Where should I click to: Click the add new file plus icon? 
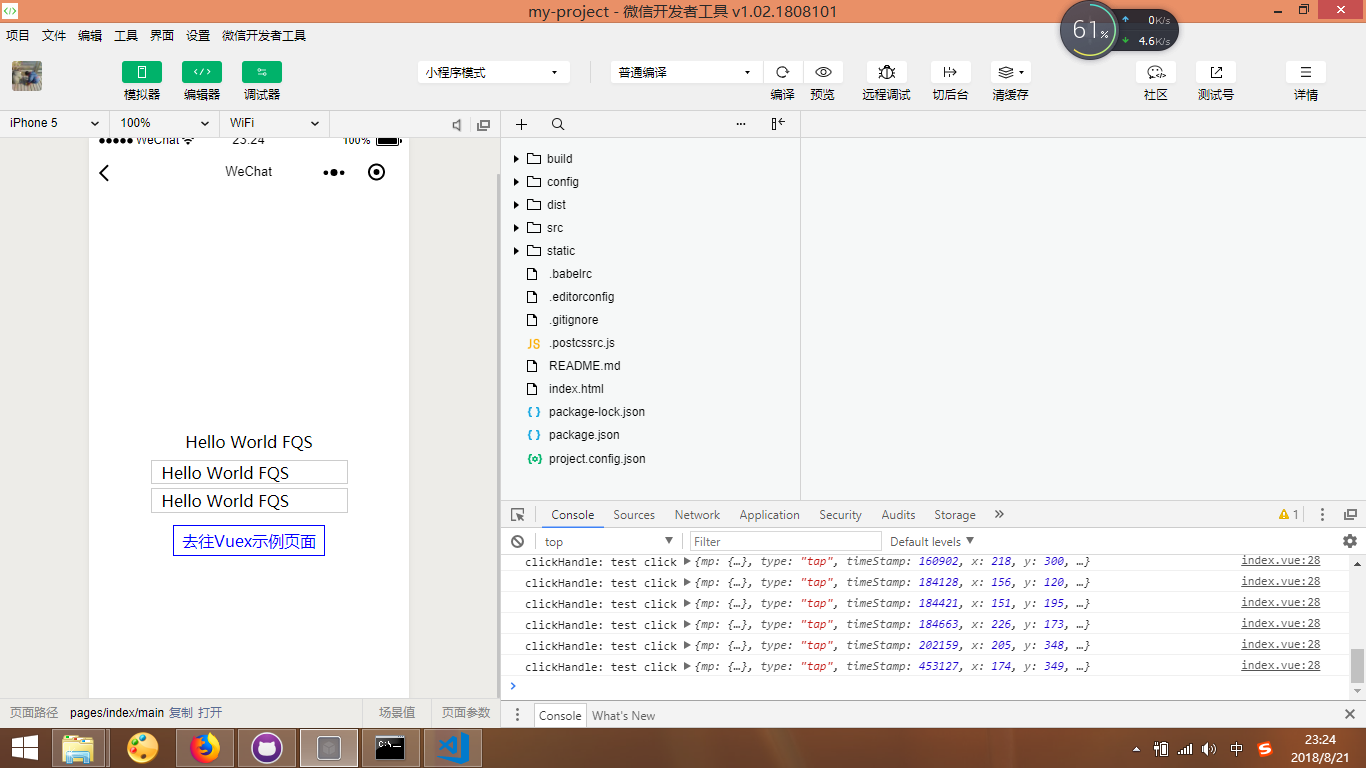point(521,124)
